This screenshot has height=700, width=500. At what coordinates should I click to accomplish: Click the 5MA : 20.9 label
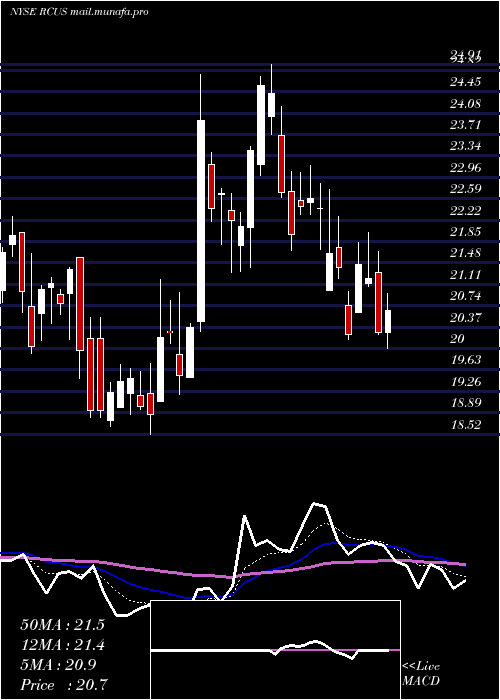(x=57, y=665)
